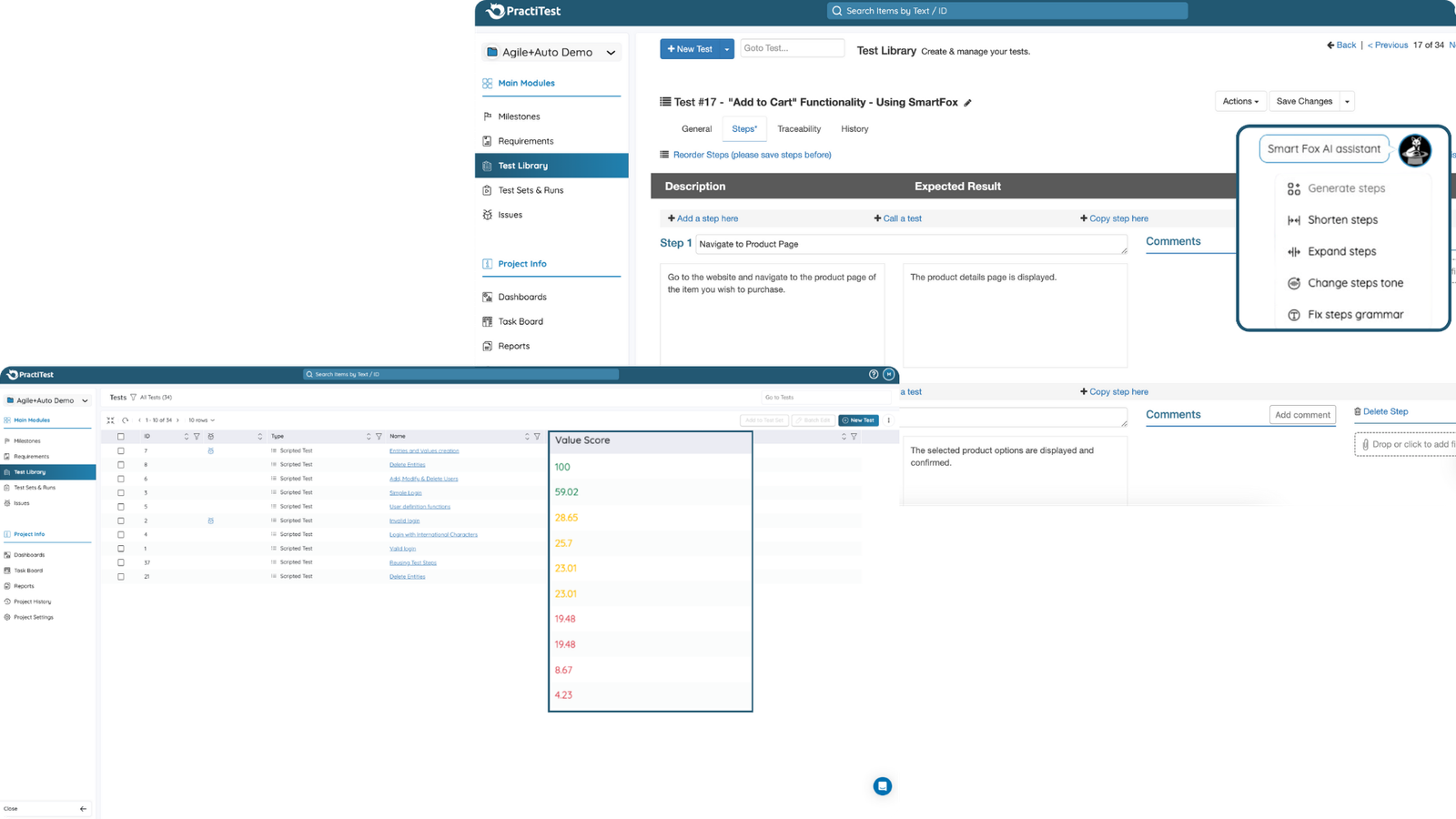This screenshot has width=1456, height=819.
Task: Tick the checkbox for test ID 7
Action: pos(121,450)
